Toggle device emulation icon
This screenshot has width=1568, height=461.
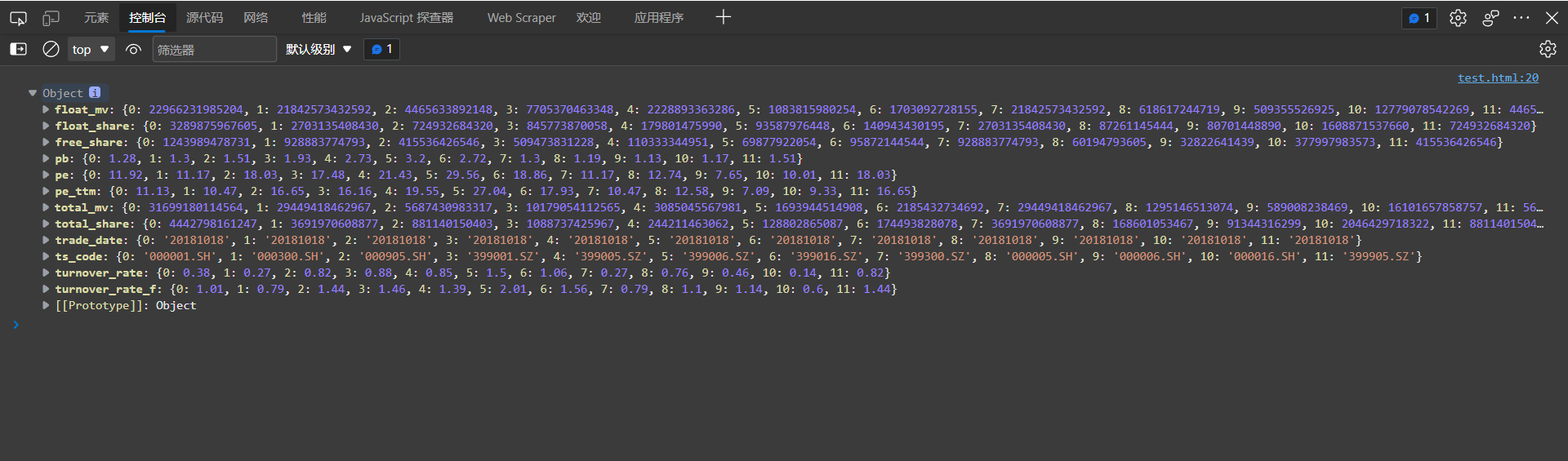coord(51,18)
